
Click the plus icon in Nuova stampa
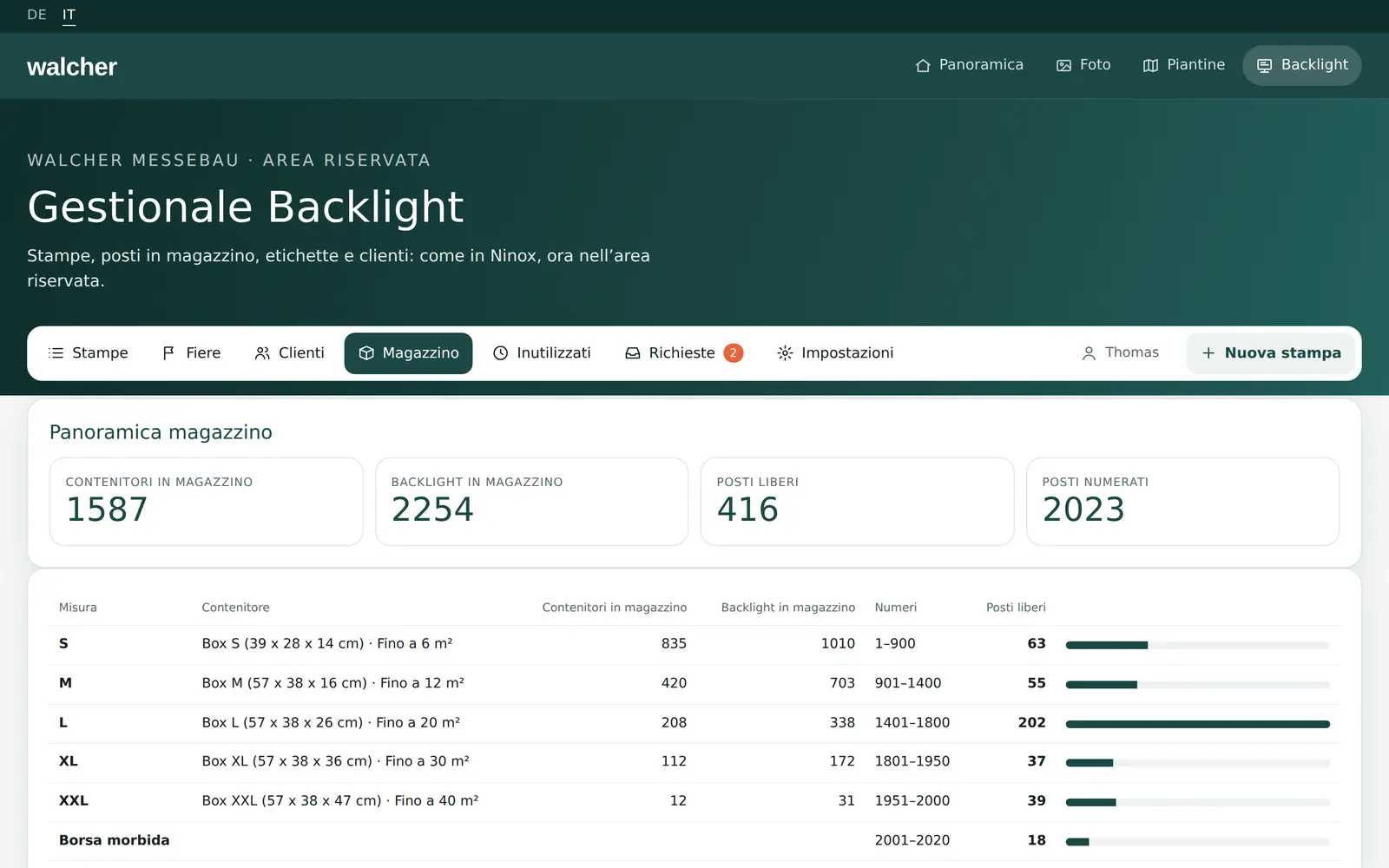click(1208, 353)
